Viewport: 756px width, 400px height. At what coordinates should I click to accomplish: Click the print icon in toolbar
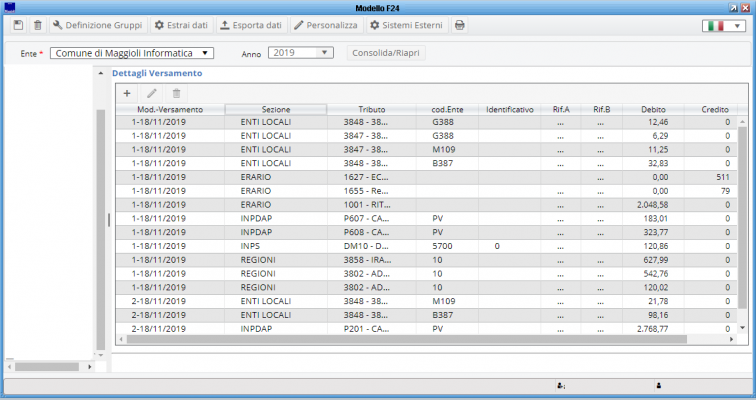point(459,24)
